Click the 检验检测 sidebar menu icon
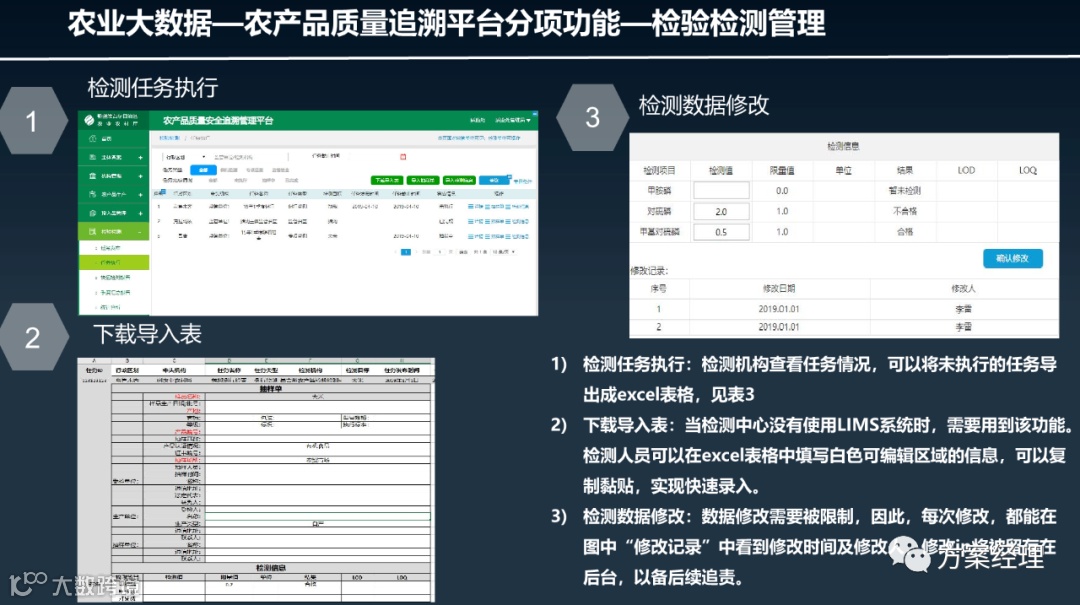 (92, 232)
